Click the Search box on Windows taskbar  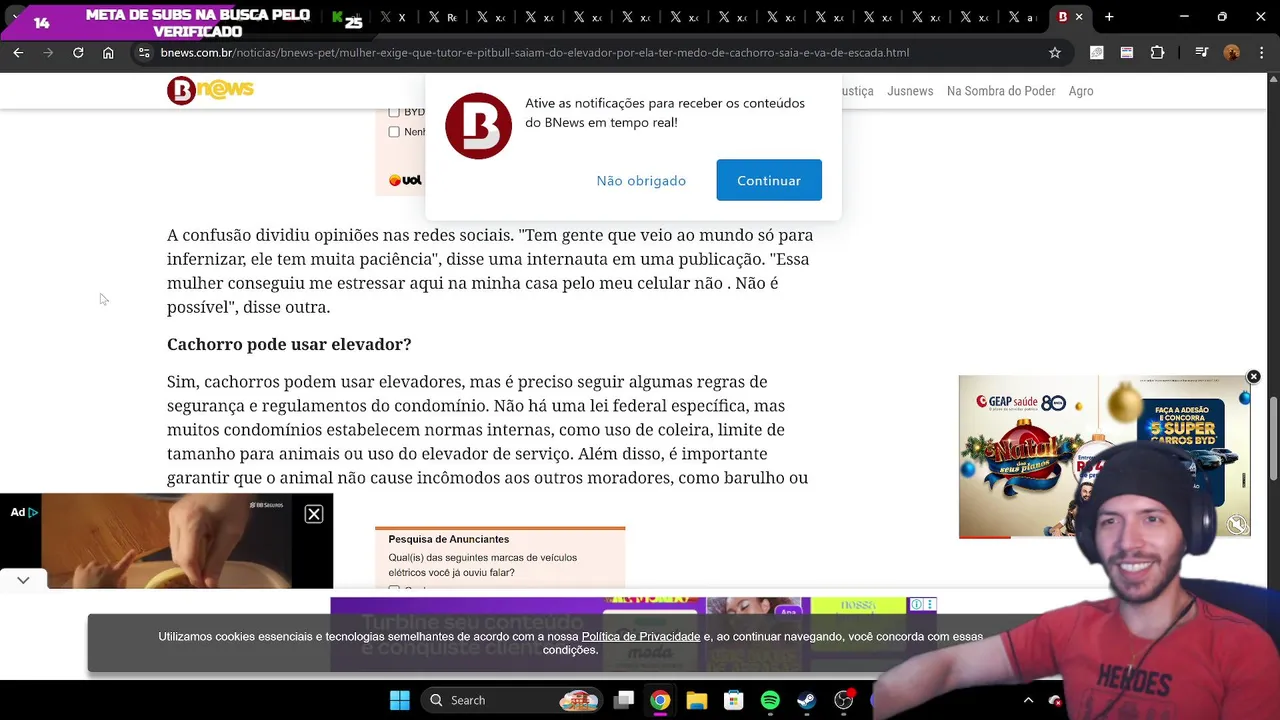pyautogui.click(x=510, y=700)
